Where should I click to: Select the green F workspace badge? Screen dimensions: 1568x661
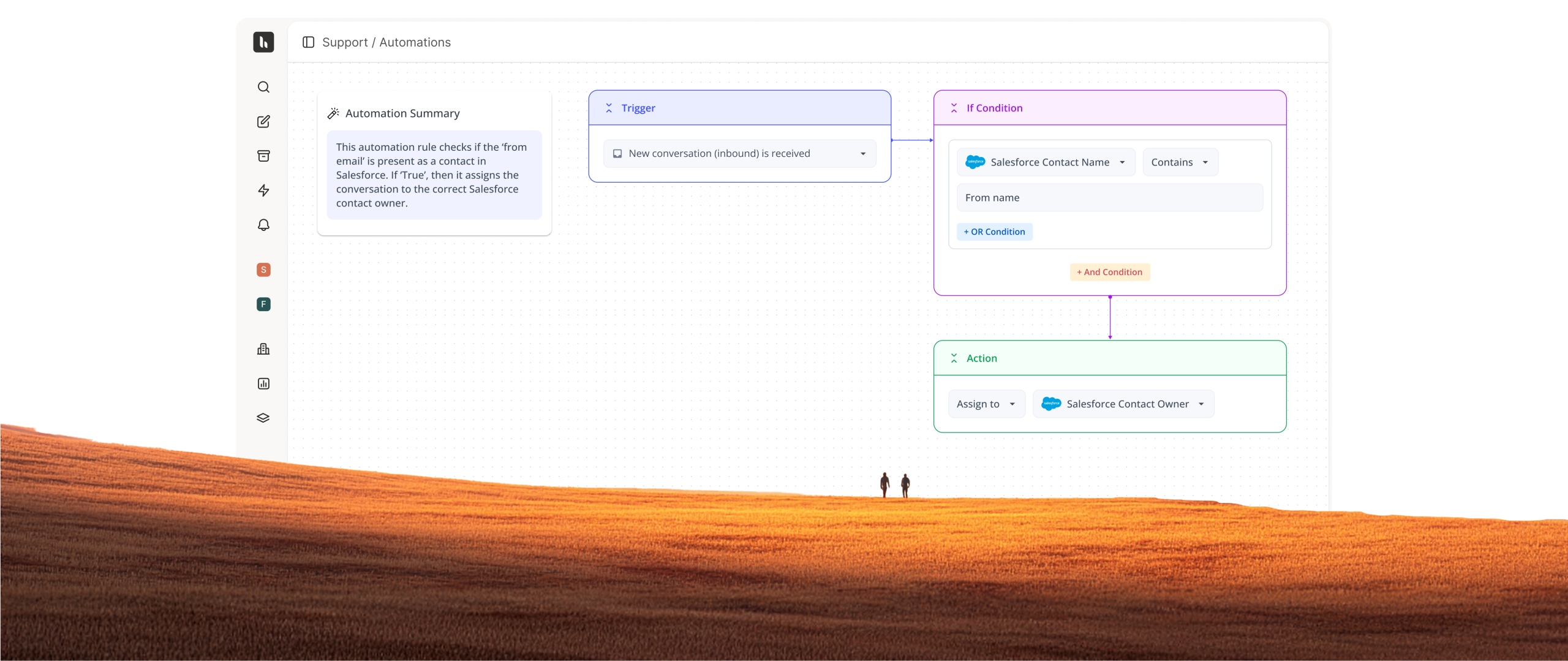point(263,304)
